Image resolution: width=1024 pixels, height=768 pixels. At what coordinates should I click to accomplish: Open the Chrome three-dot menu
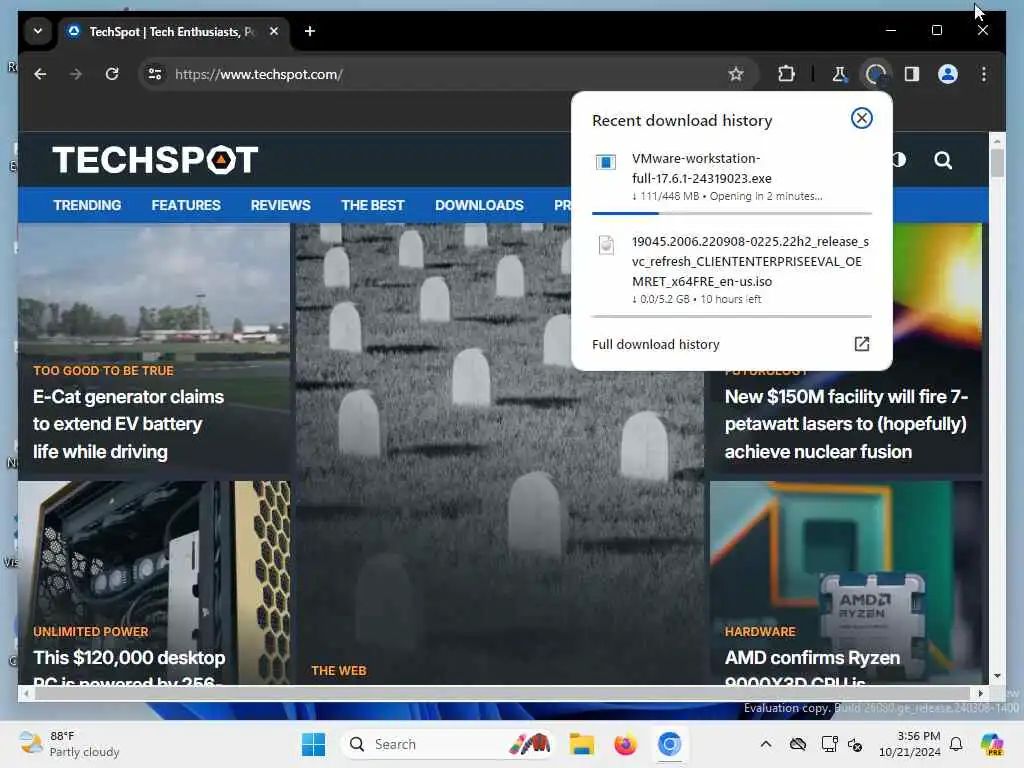coord(984,74)
